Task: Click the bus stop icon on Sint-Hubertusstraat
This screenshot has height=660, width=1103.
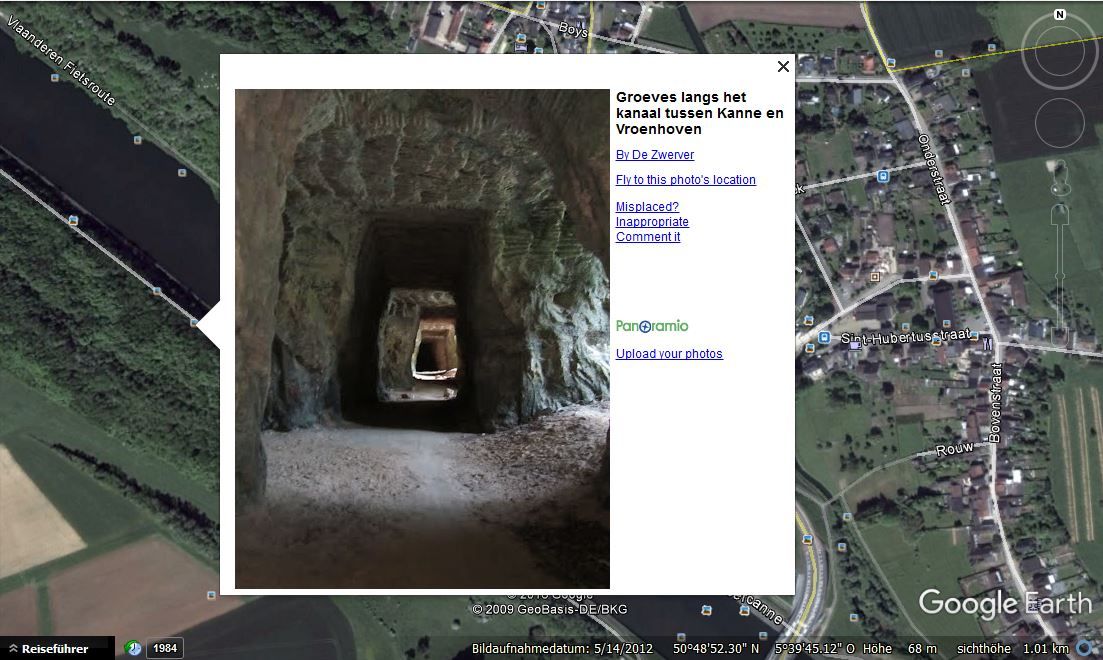Action: click(824, 338)
